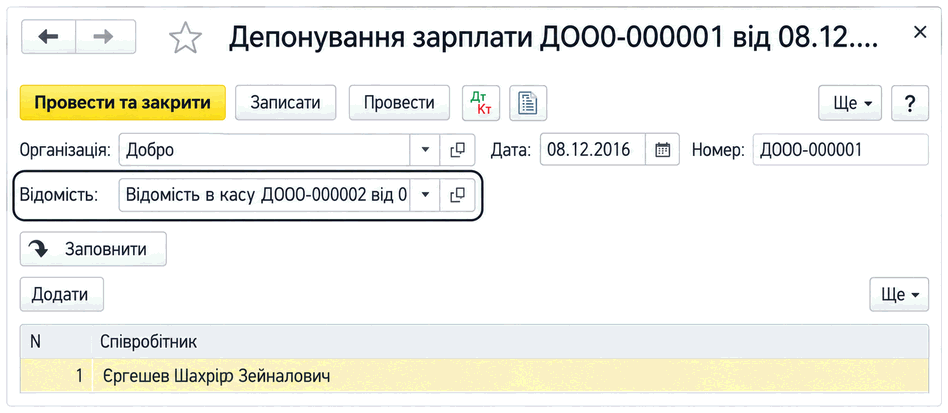
Task: Click the Записати button
Action: coord(285,103)
